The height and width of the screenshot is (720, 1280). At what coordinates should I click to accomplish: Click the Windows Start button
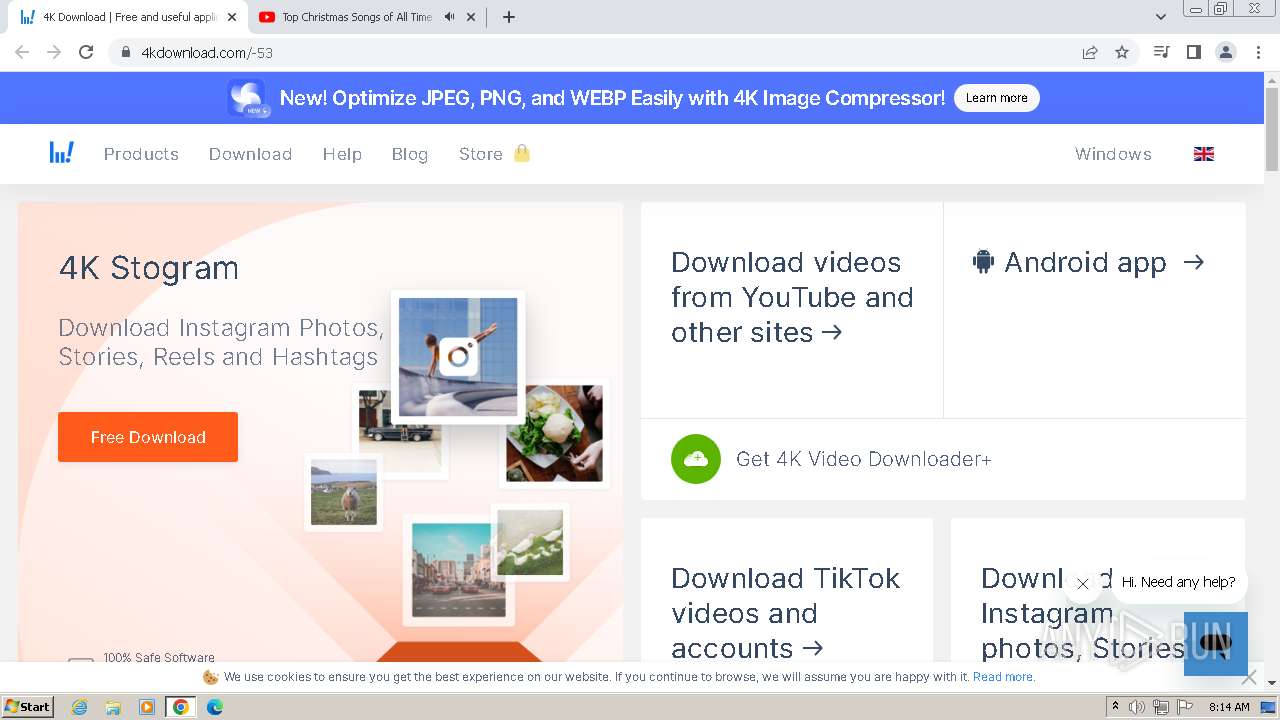tap(27, 707)
